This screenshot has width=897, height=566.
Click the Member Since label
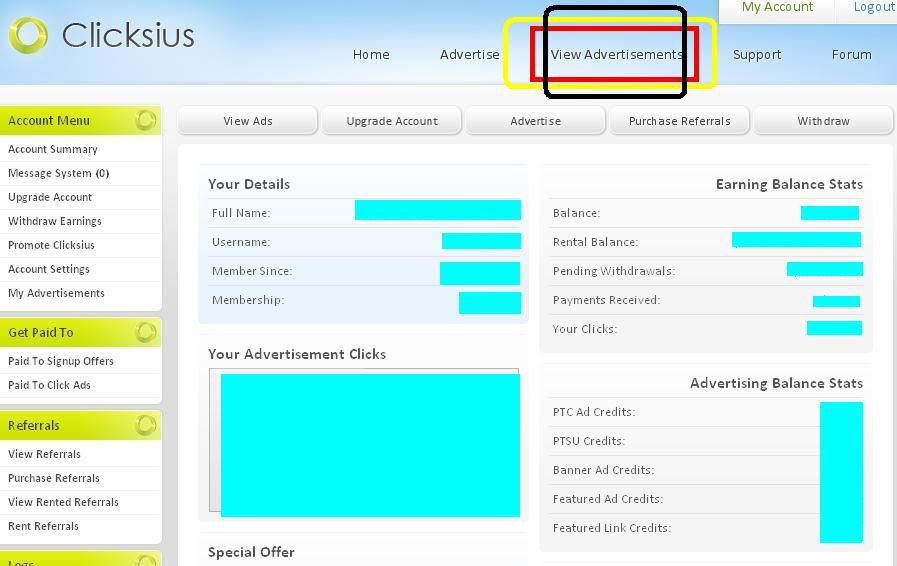(x=252, y=271)
